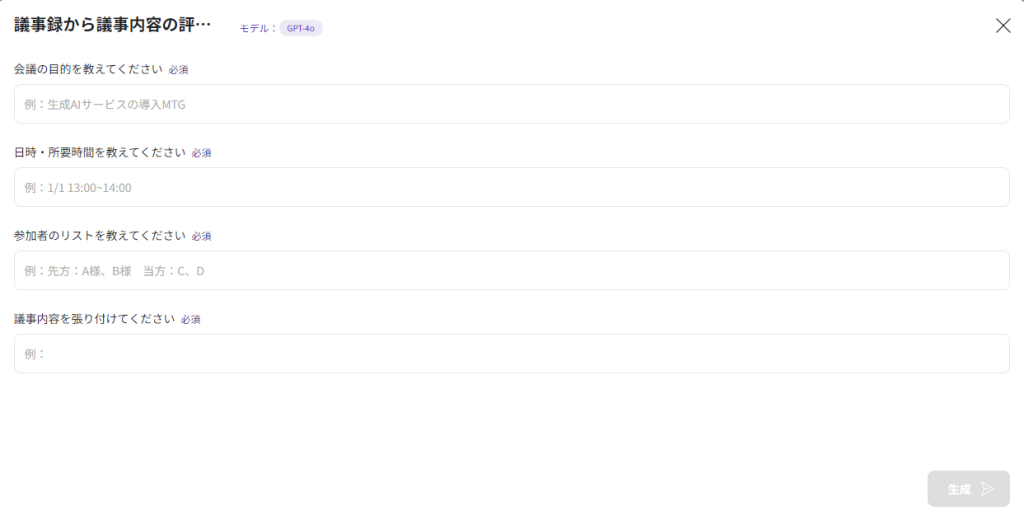Click 必須 badge beside 議事内容 label
Viewport: 1024px width, 520px height.
[190, 319]
